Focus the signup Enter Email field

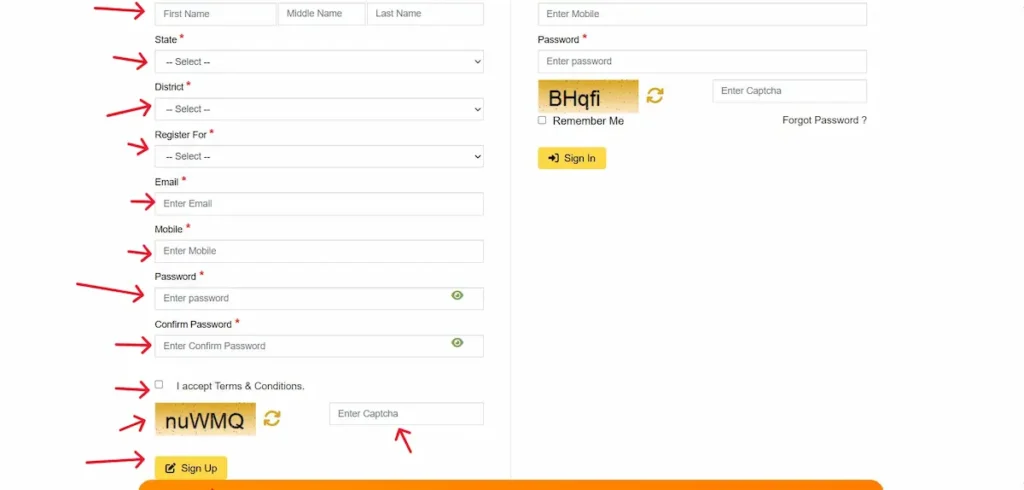[319, 204]
